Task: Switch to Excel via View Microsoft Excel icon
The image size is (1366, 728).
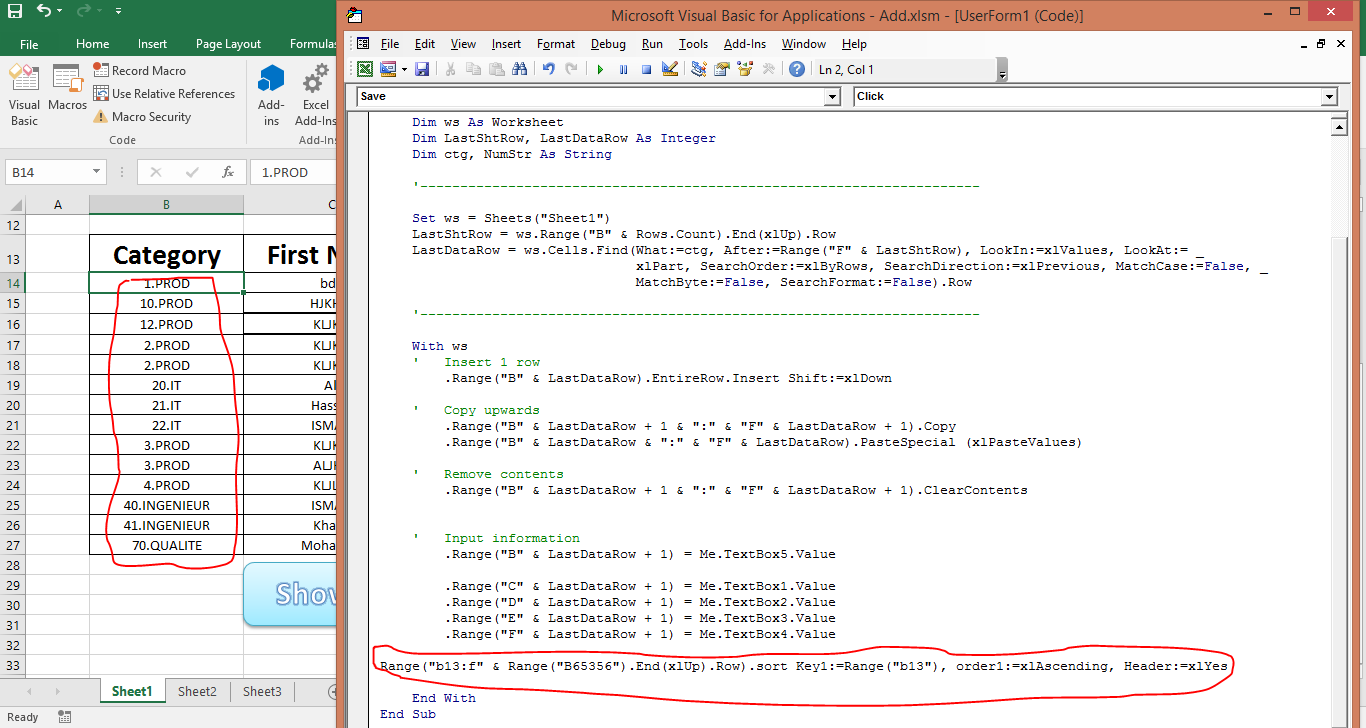Action: 365,69
